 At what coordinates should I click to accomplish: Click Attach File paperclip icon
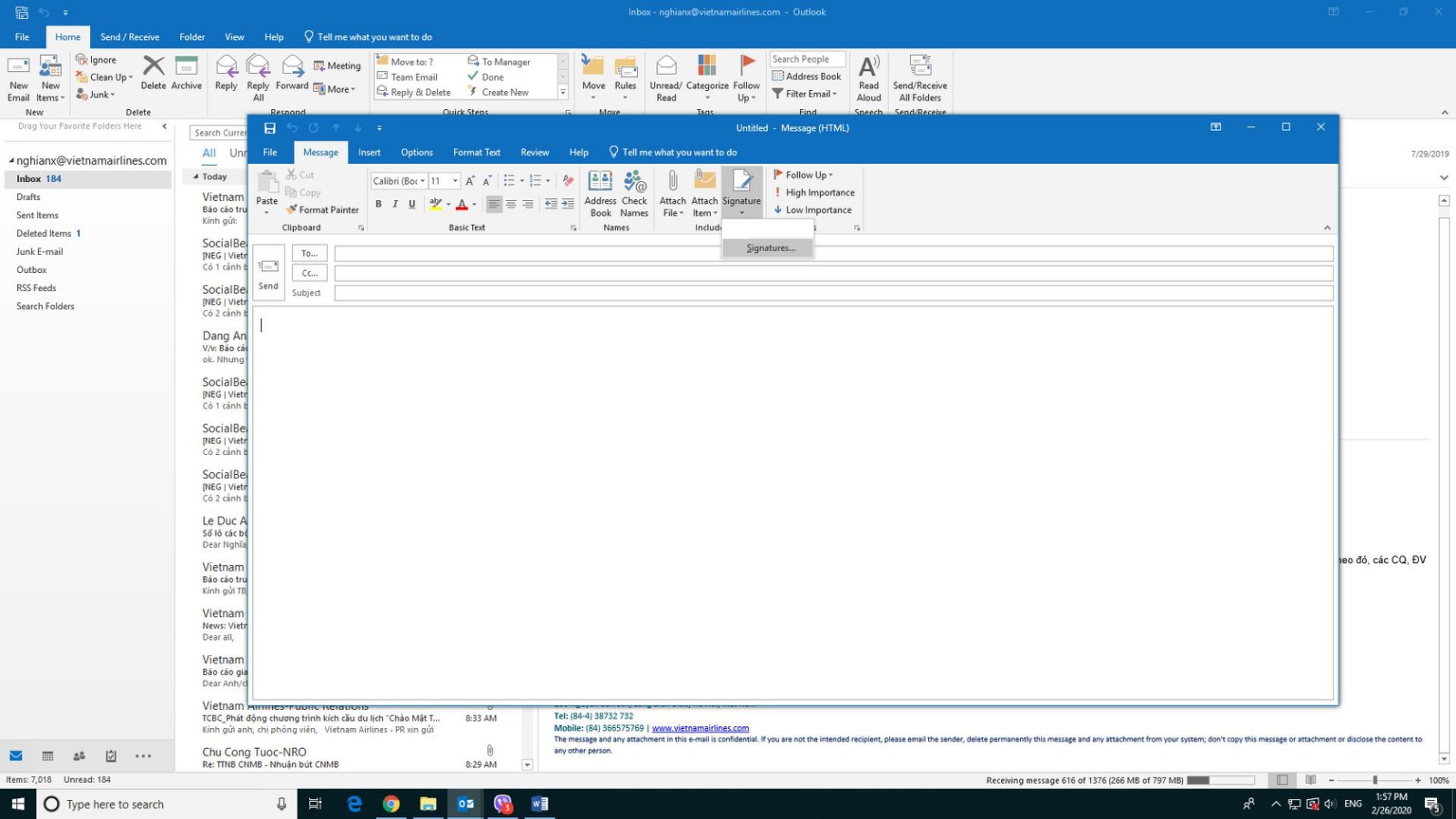tap(672, 194)
